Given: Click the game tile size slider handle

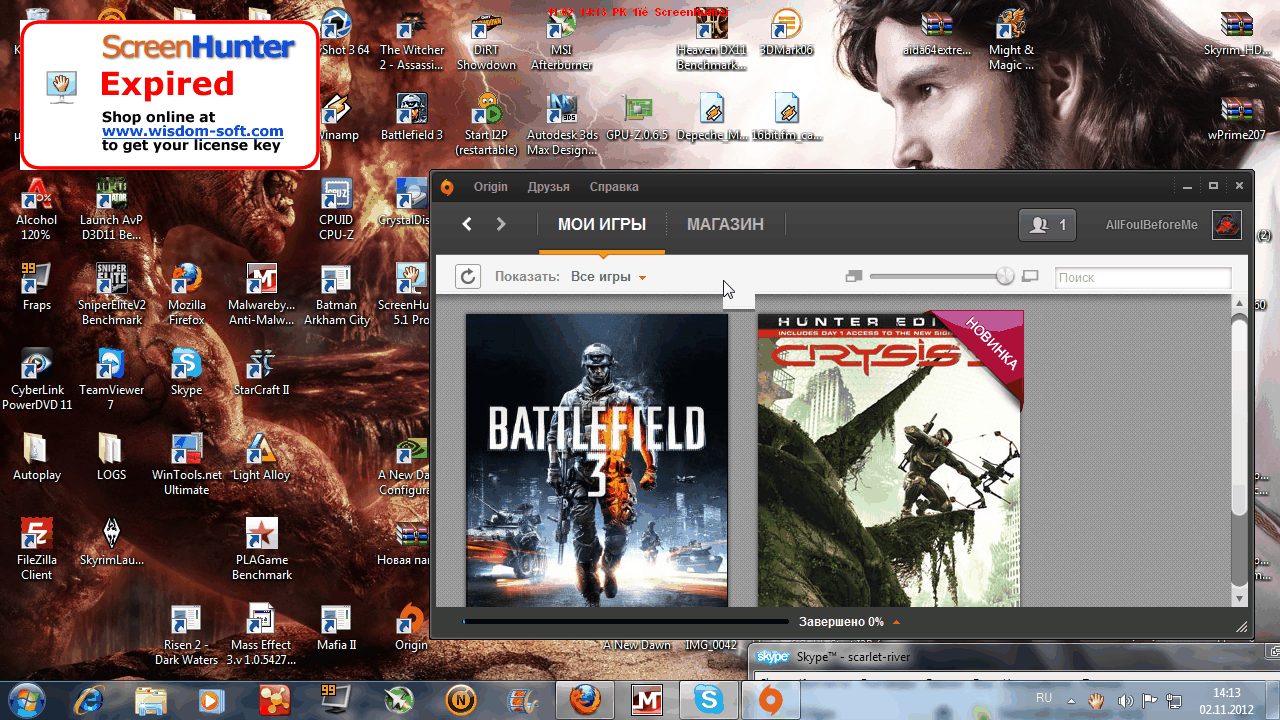Looking at the screenshot, I should tap(1005, 277).
